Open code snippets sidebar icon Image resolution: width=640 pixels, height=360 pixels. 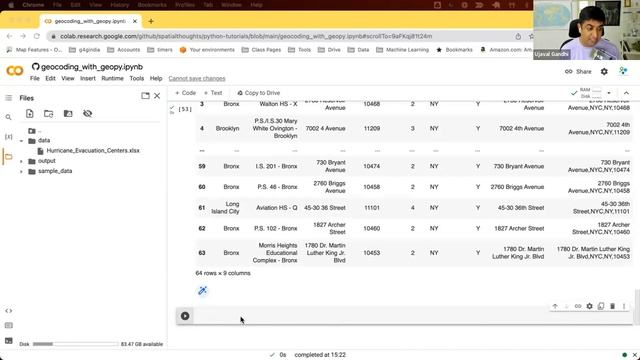point(9,311)
